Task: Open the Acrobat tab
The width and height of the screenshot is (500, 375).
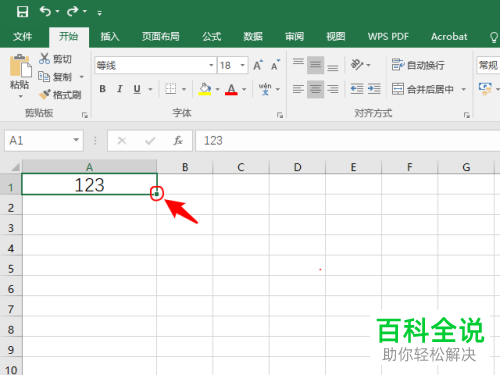Action: pyautogui.click(x=449, y=36)
